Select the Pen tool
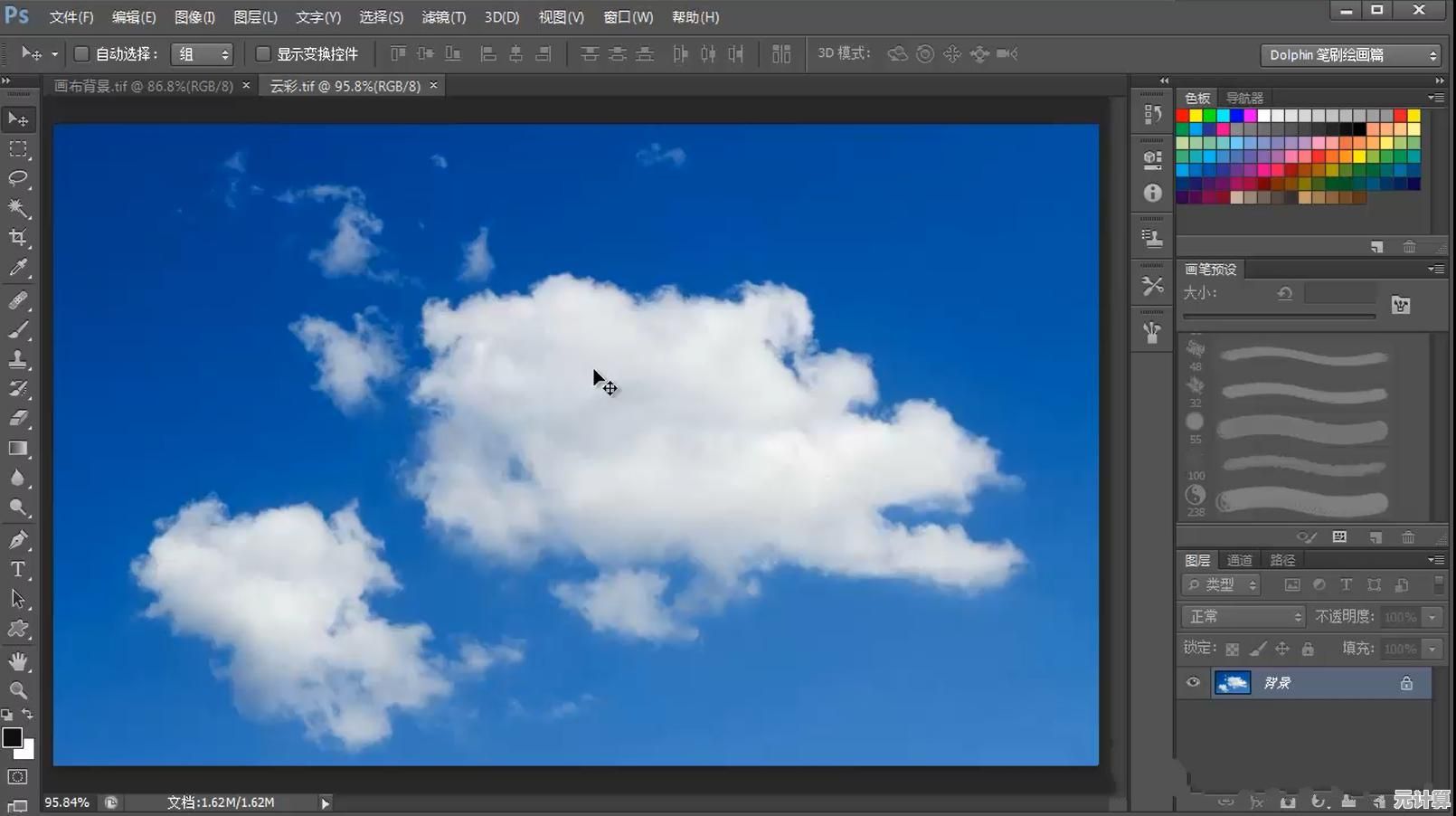This screenshot has width=1456, height=816. pyautogui.click(x=18, y=540)
